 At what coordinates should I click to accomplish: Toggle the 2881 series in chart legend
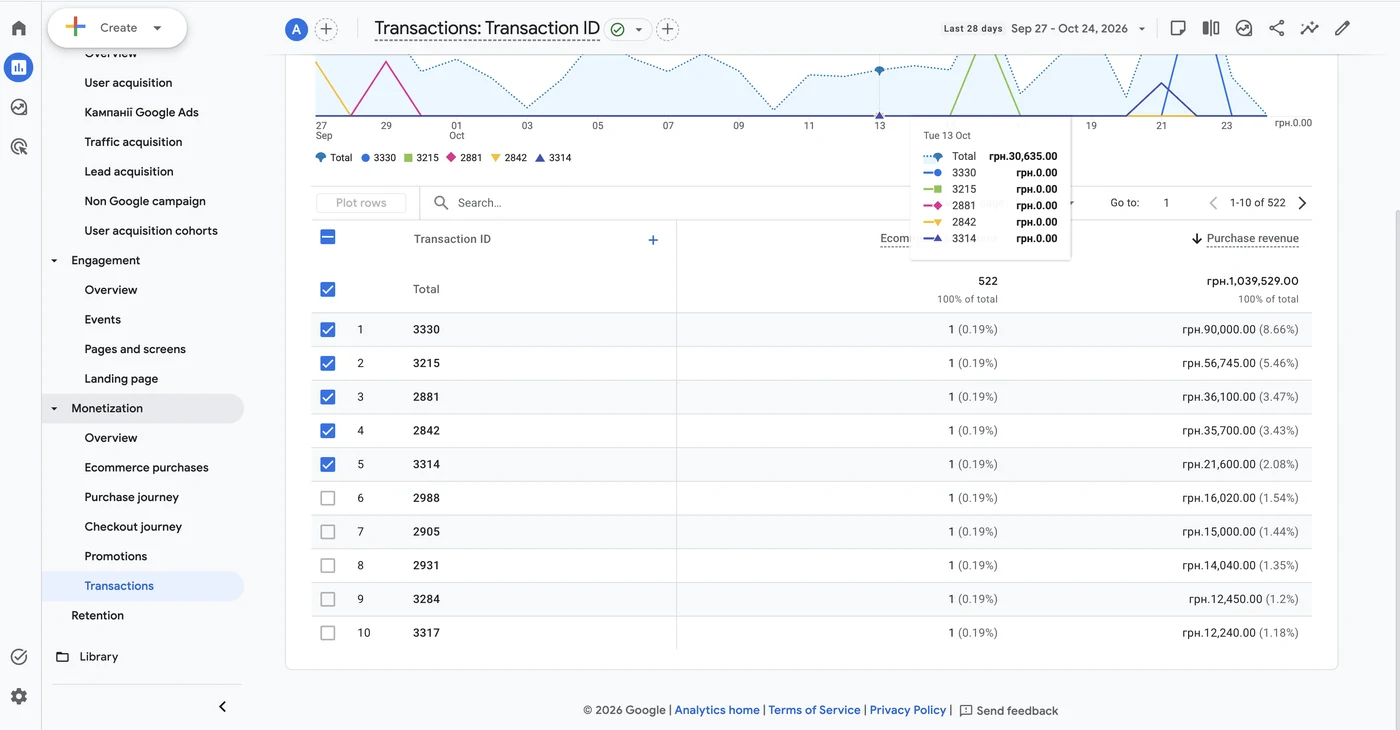coord(465,158)
